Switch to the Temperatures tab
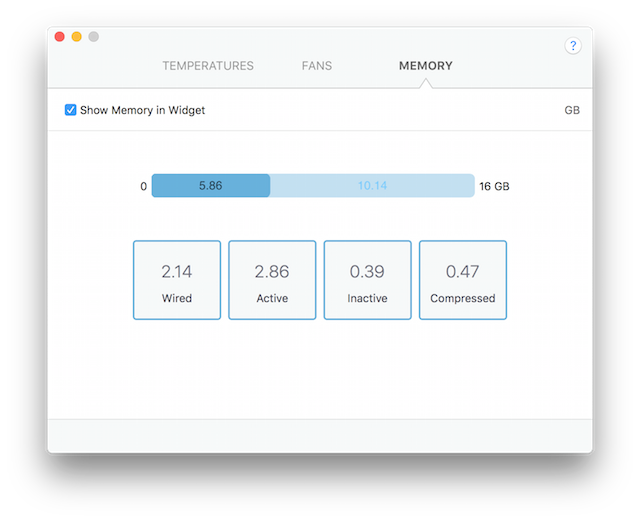The image size is (640, 521). click(208, 66)
